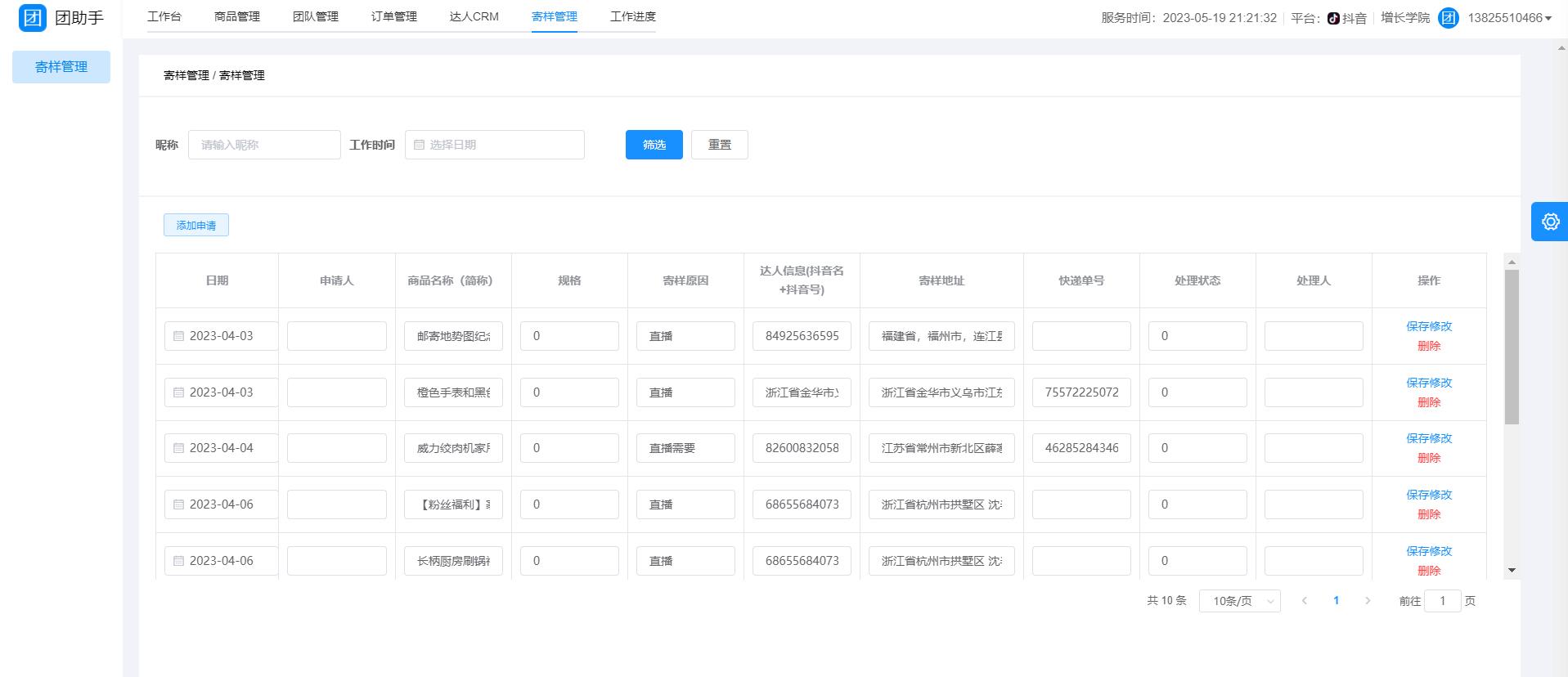Click breadcrumb text 寄样管理 / 寄样管理
Viewport: 1568px width, 677px height.
pos(214,75)
